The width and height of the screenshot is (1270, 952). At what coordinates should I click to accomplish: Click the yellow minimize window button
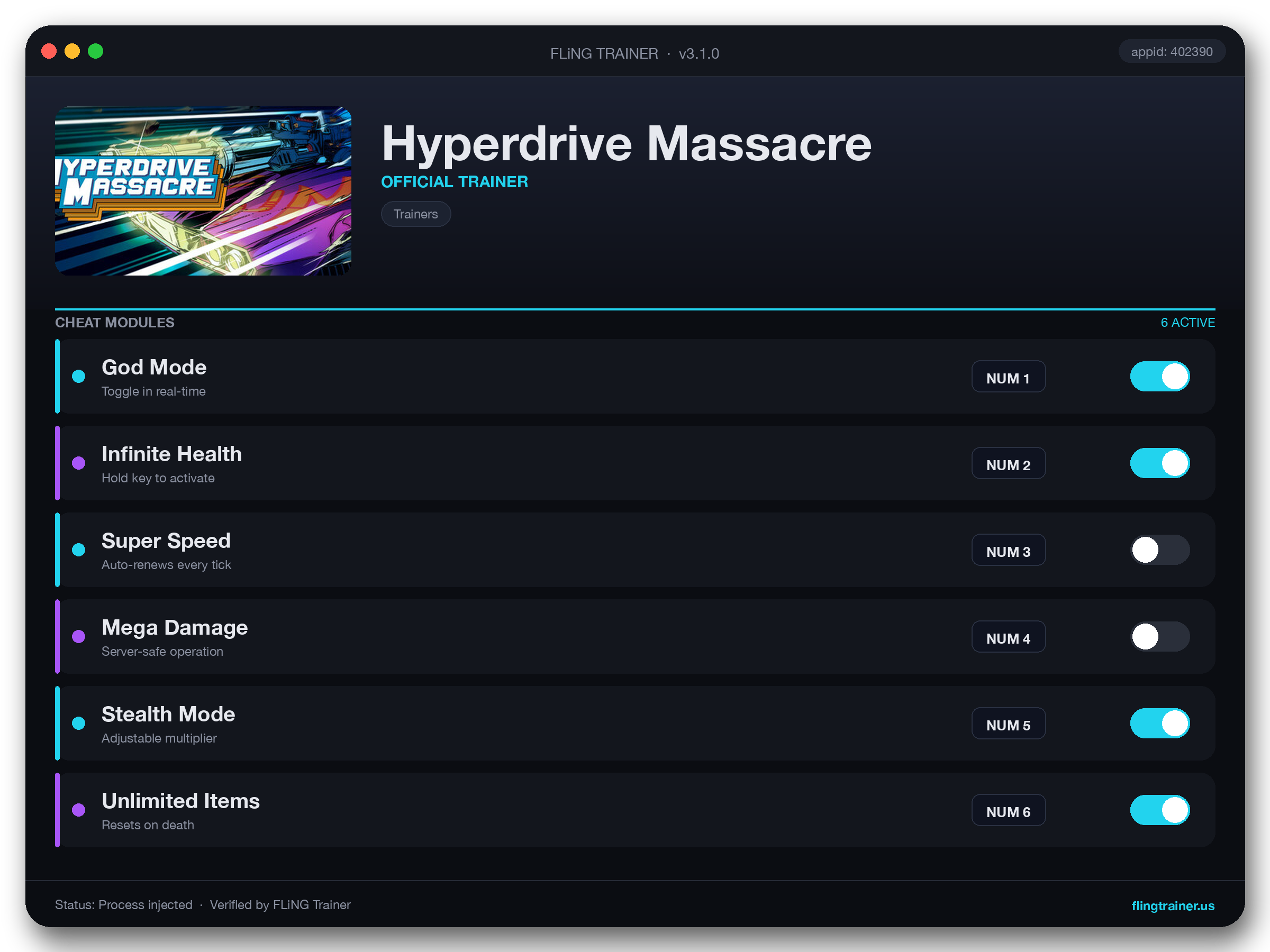(72, 52)
